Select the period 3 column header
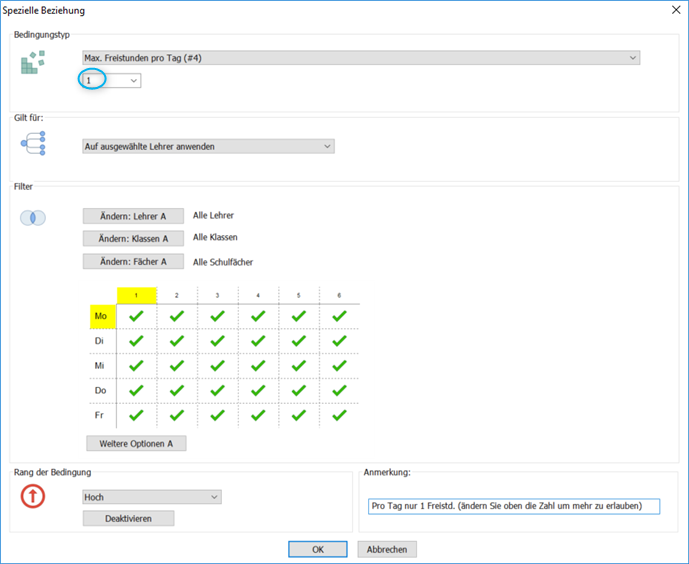The width and height of the screenshot is (689, 564). click(218, 295)
